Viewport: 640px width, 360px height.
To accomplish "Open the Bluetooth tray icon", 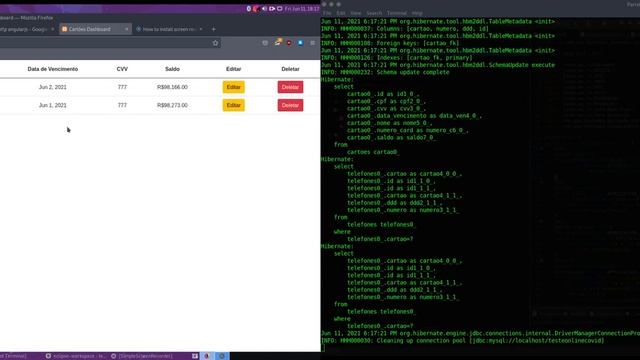I will click(249, 9).
